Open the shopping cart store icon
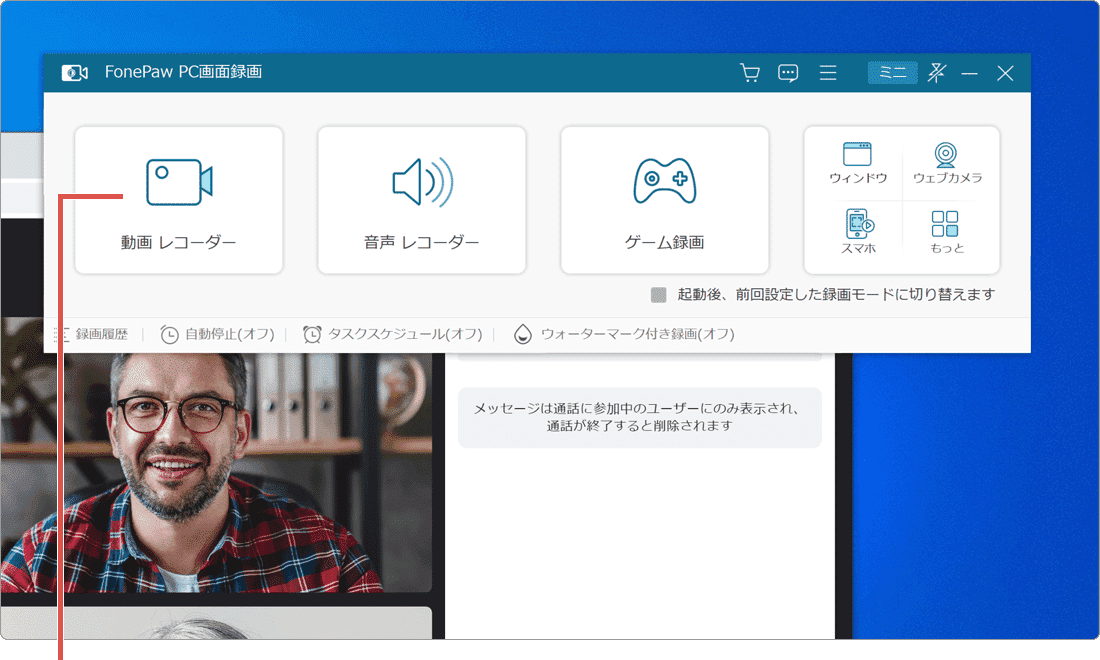The image size is (1100, 660). 749,72
